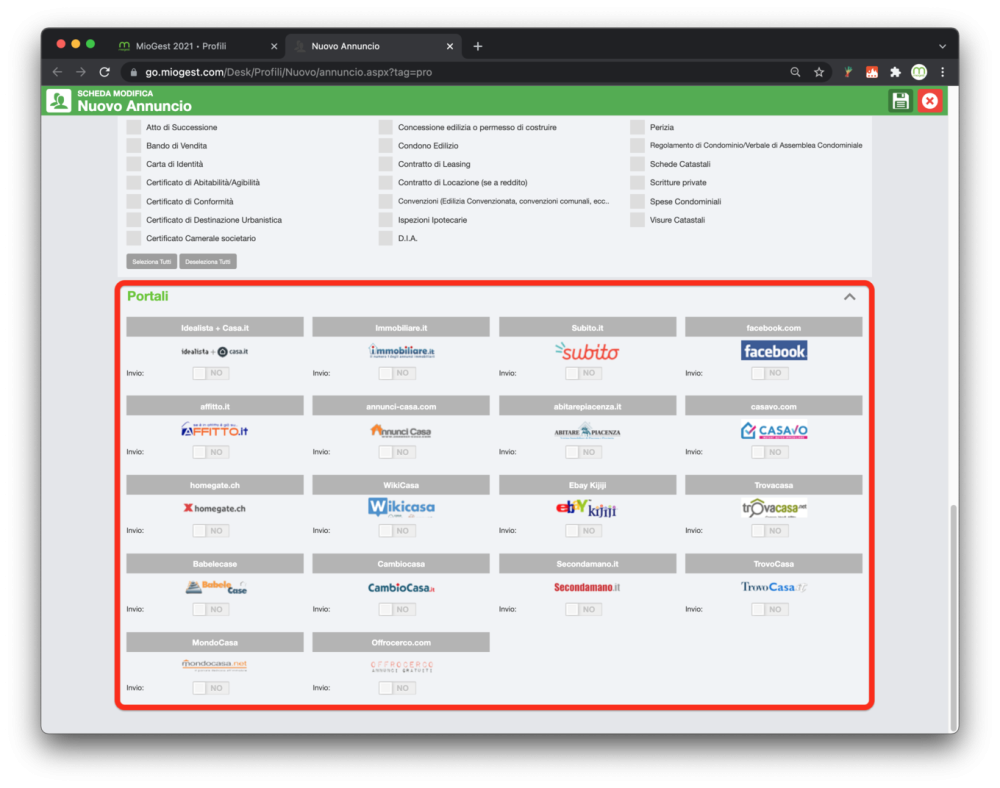Turn on Invio for Subito.it

click(583, 373)
